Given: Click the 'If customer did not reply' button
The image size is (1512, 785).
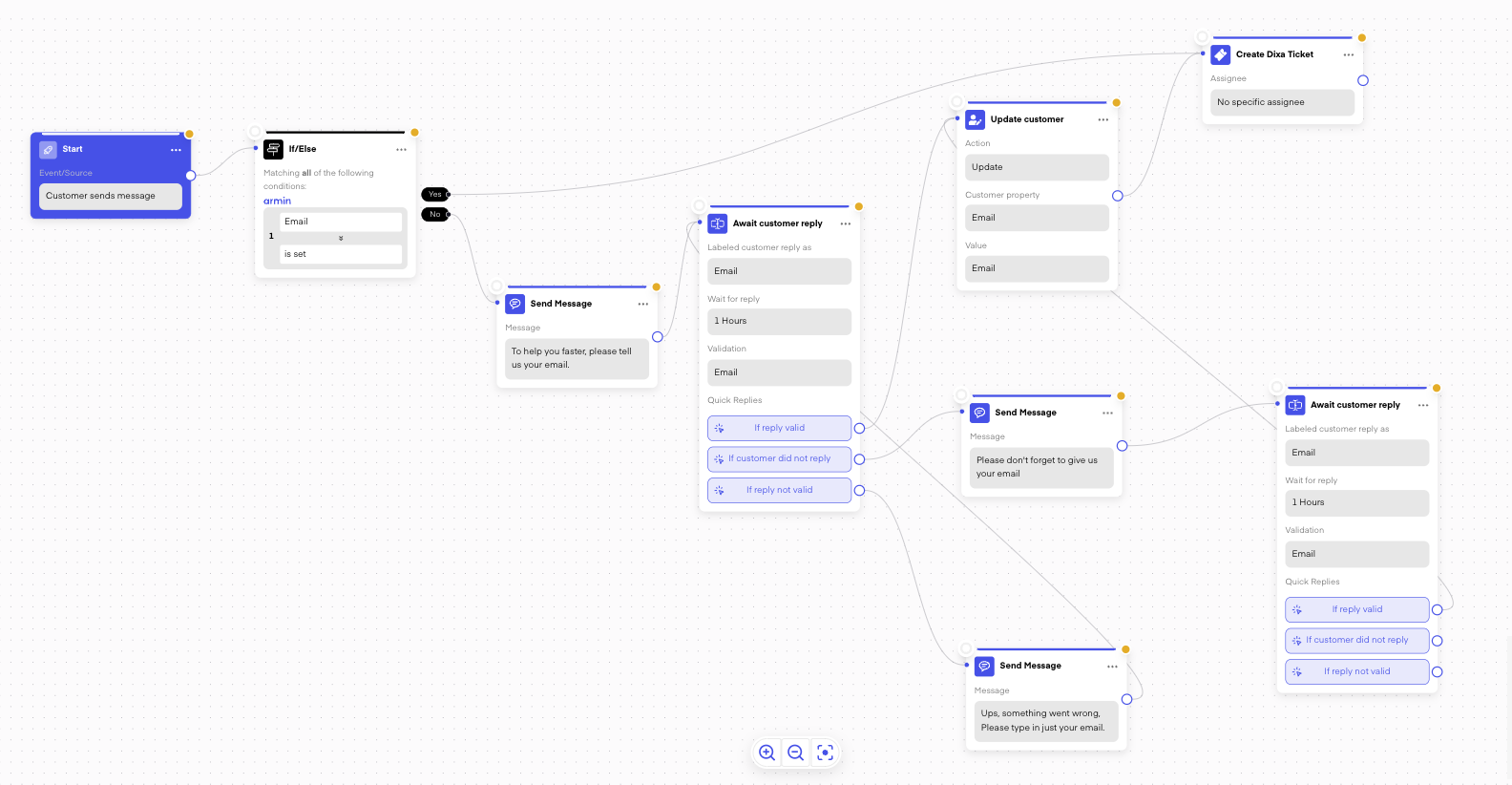Looking at the screenshot, I should tap(779, 459).
